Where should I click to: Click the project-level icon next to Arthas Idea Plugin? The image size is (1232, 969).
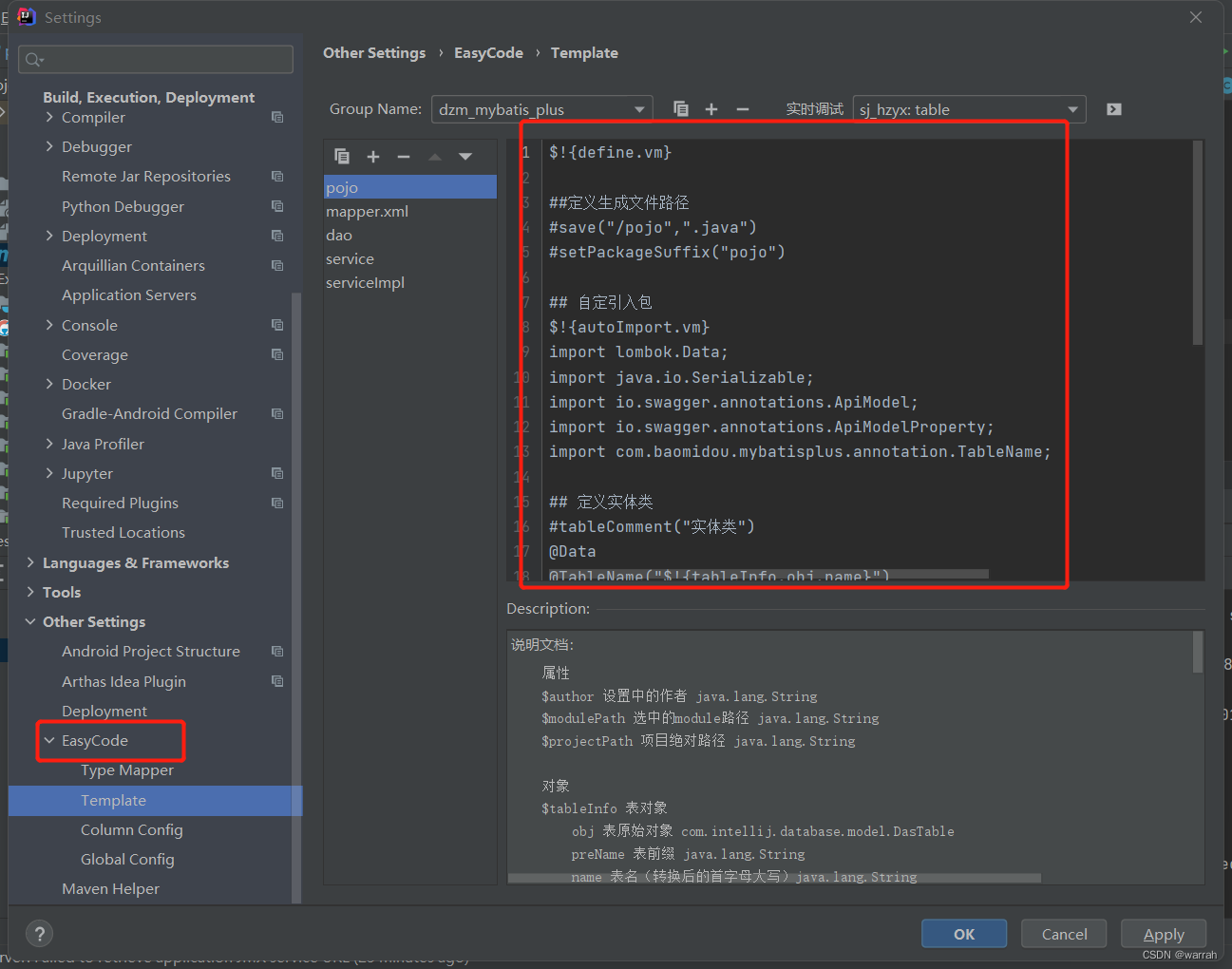[x=277, y=681]
